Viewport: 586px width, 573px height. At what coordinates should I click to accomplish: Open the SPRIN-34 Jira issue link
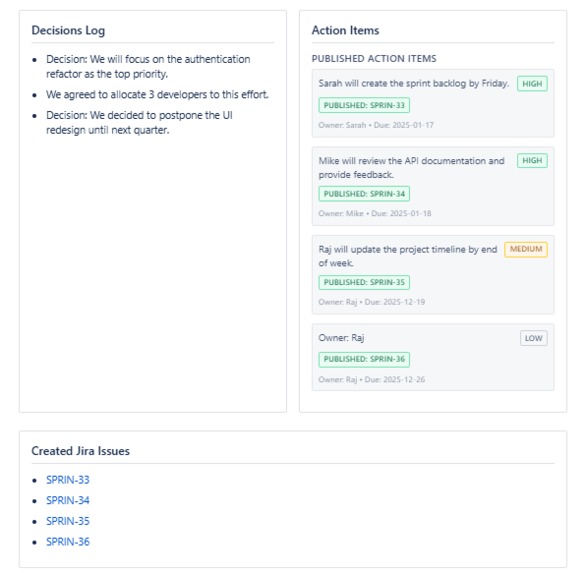coord(68,500)
